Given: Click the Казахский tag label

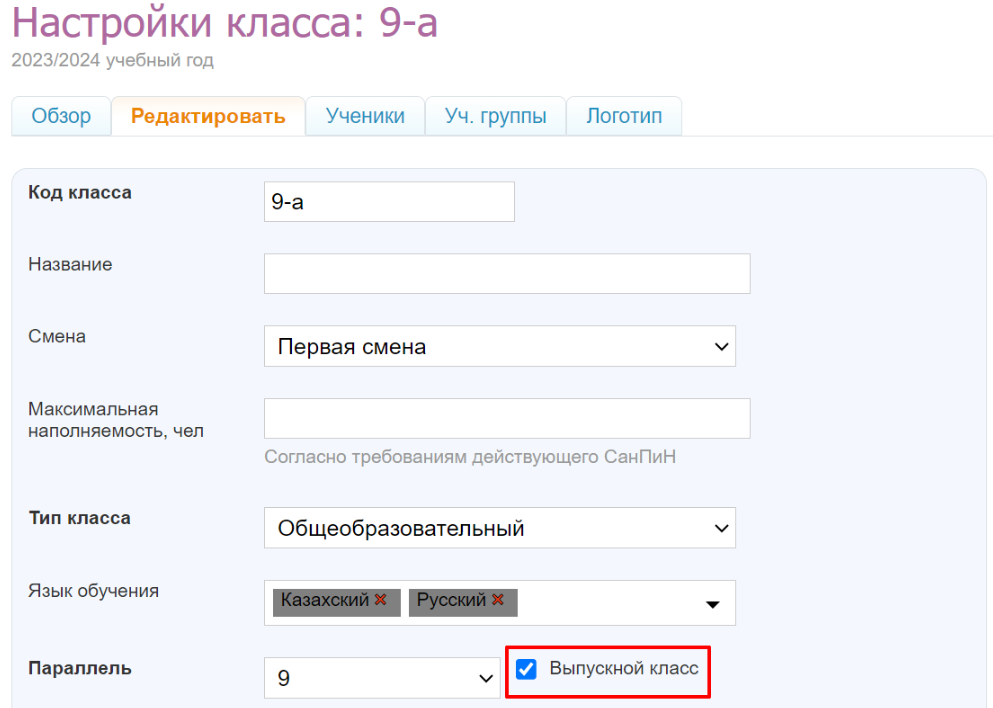Looking at the screenshot, I should (x=325, y=600).
